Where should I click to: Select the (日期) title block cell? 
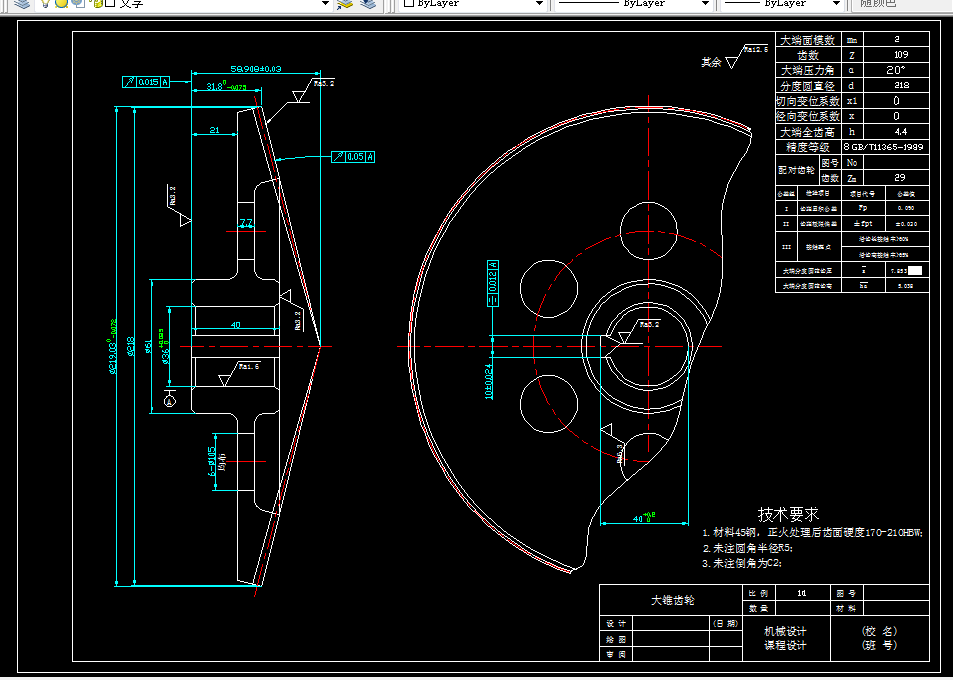(x=726, y=623)
